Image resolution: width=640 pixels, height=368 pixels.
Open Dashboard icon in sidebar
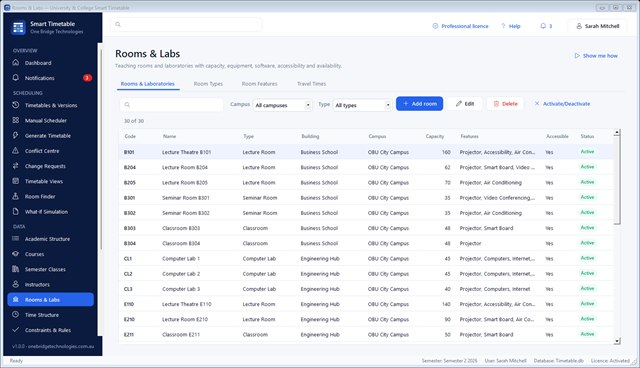pyautogui.click(x=16, y=62)
